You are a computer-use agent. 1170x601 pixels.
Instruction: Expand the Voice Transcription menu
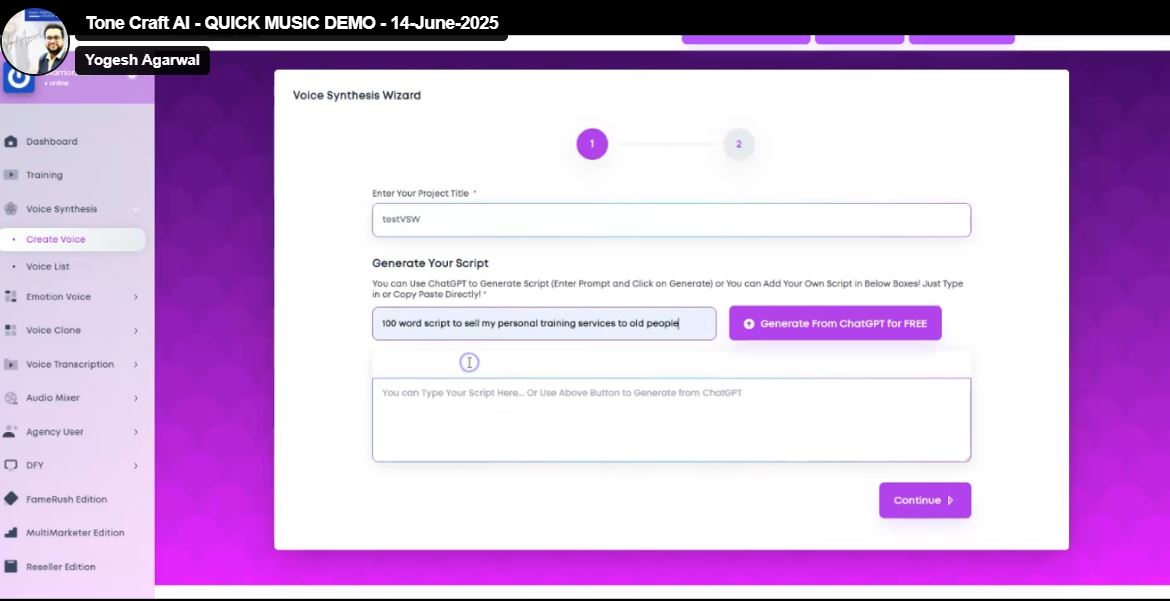135,364
